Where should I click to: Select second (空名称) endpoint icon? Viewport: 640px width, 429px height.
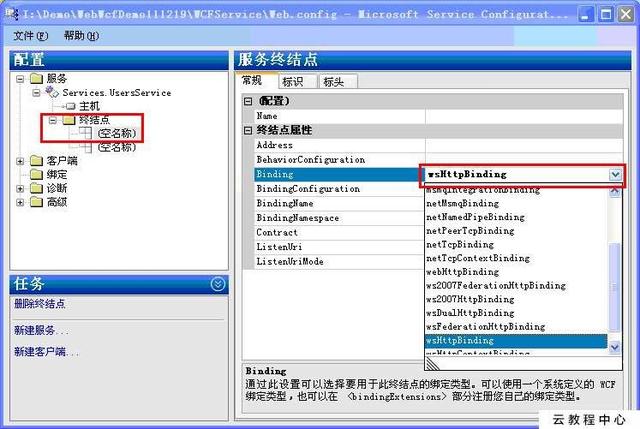(x=86, y=147)
